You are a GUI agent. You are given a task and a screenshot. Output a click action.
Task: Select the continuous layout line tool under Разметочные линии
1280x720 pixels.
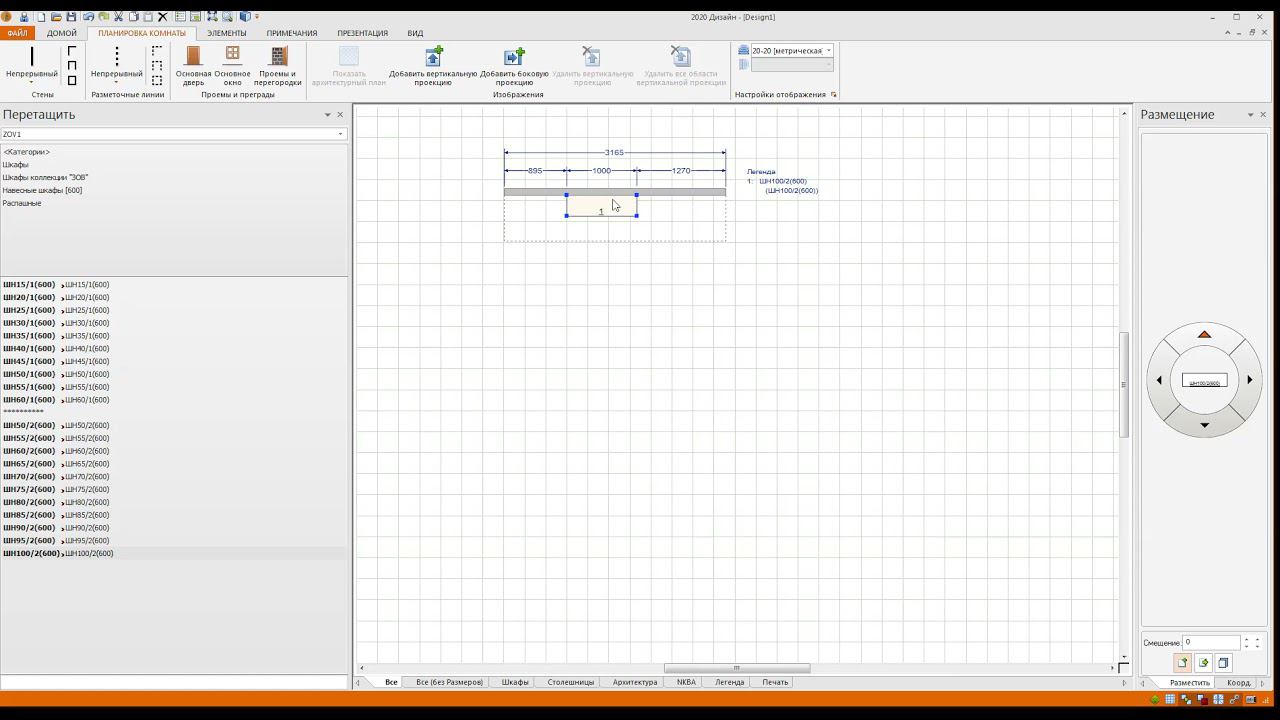(x=116, y=64)
